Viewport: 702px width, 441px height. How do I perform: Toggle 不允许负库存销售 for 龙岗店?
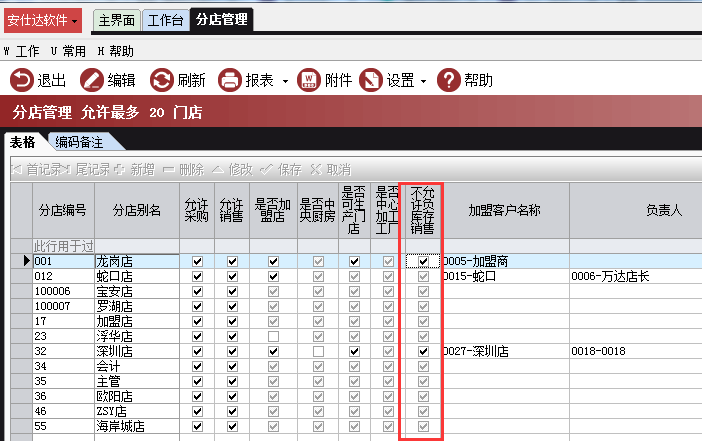point(423,261)
